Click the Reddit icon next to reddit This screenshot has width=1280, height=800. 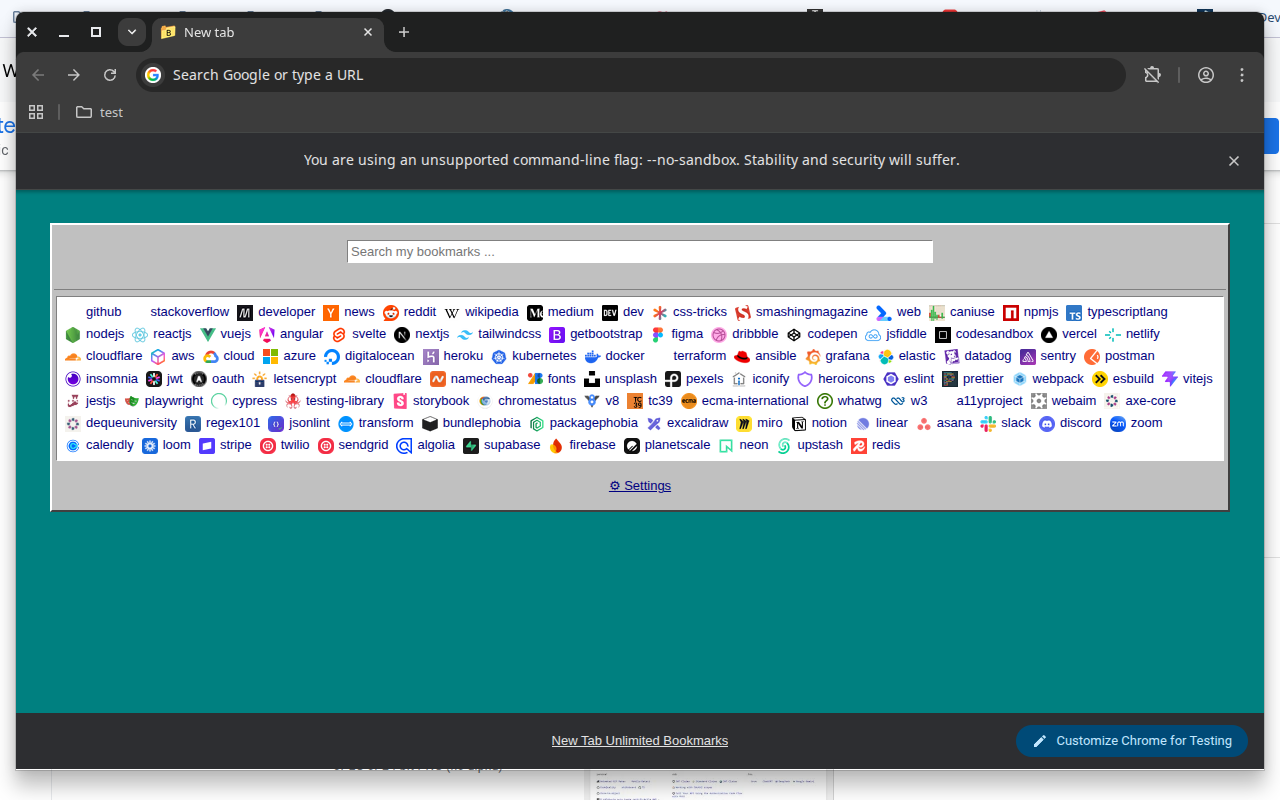click(x=391, y=313)
